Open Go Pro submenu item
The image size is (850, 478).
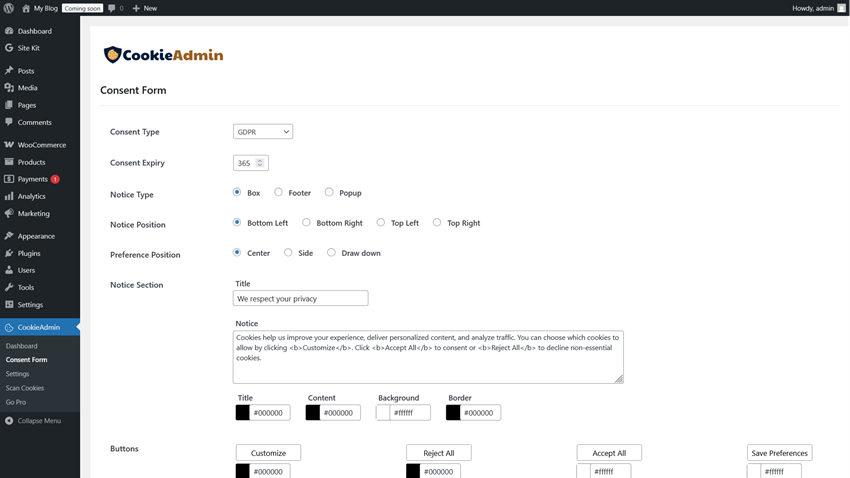(16, 402)
